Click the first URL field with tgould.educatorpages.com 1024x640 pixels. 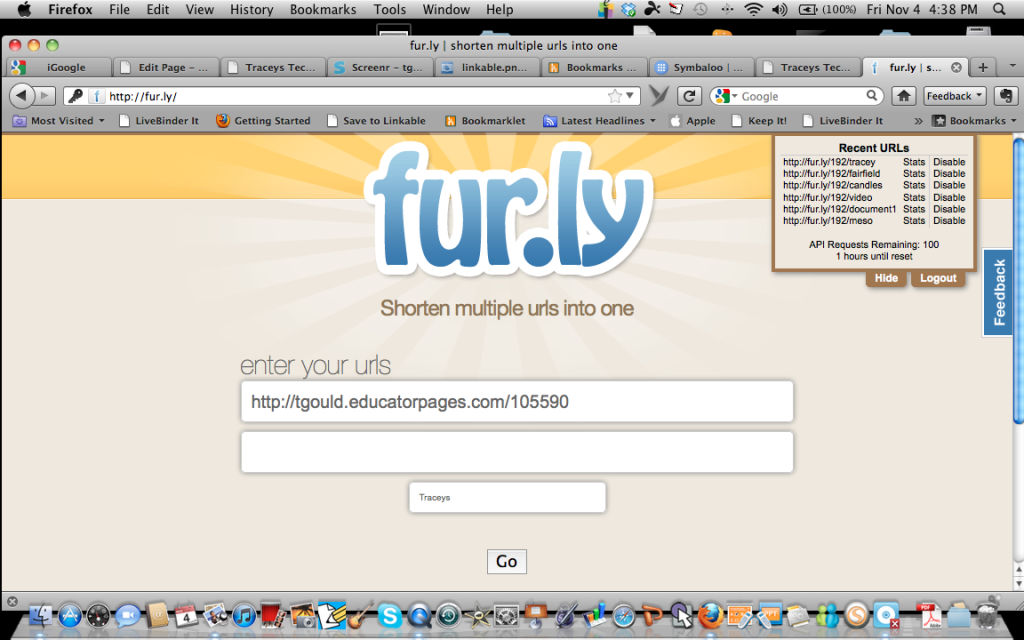517,402
